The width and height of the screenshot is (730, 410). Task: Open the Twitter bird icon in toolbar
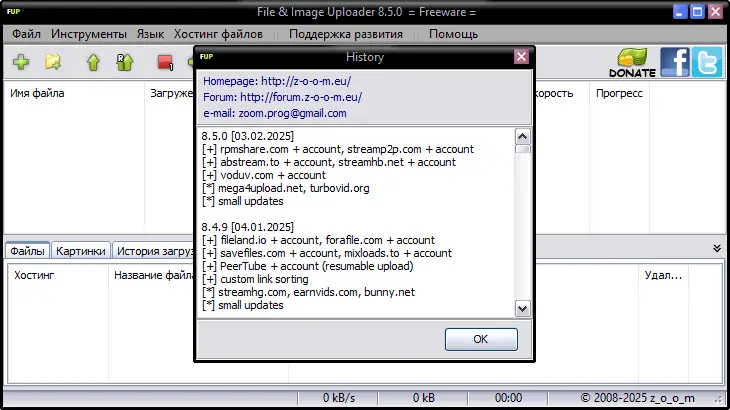[707, 62]
